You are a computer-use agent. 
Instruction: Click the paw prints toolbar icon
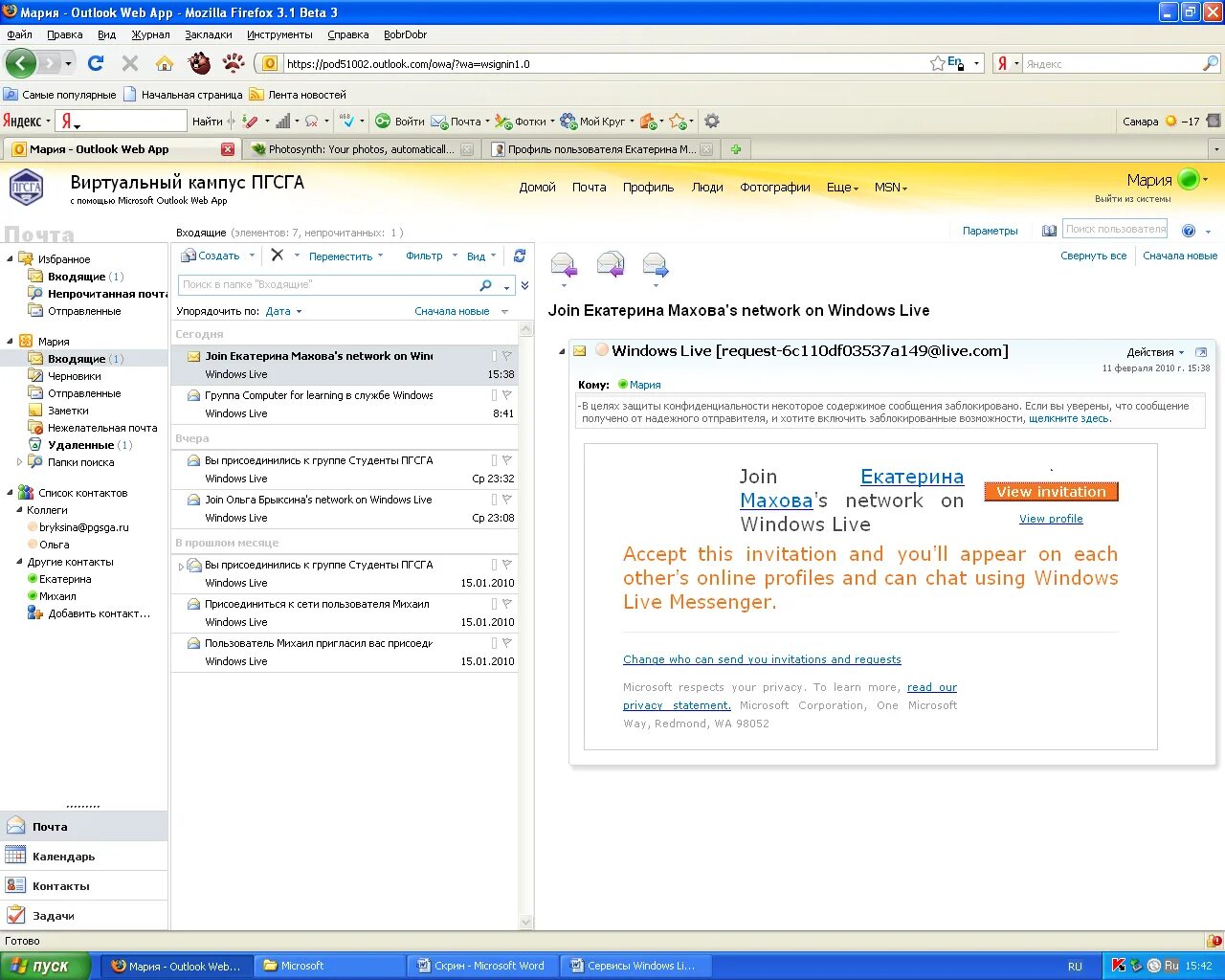(234, 63)
